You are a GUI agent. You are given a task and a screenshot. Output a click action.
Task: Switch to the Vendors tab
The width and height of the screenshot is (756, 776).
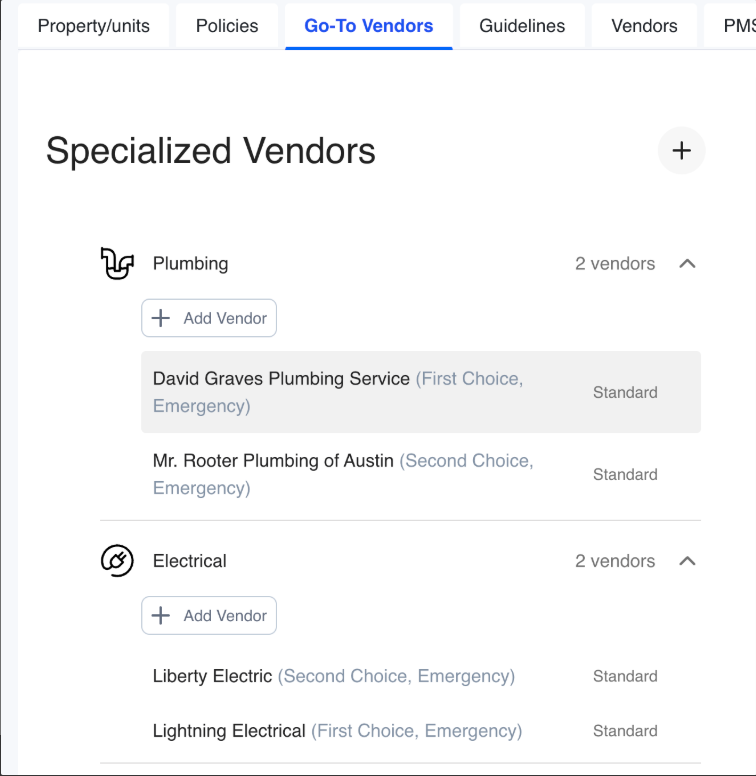click(x=644, y=26)
